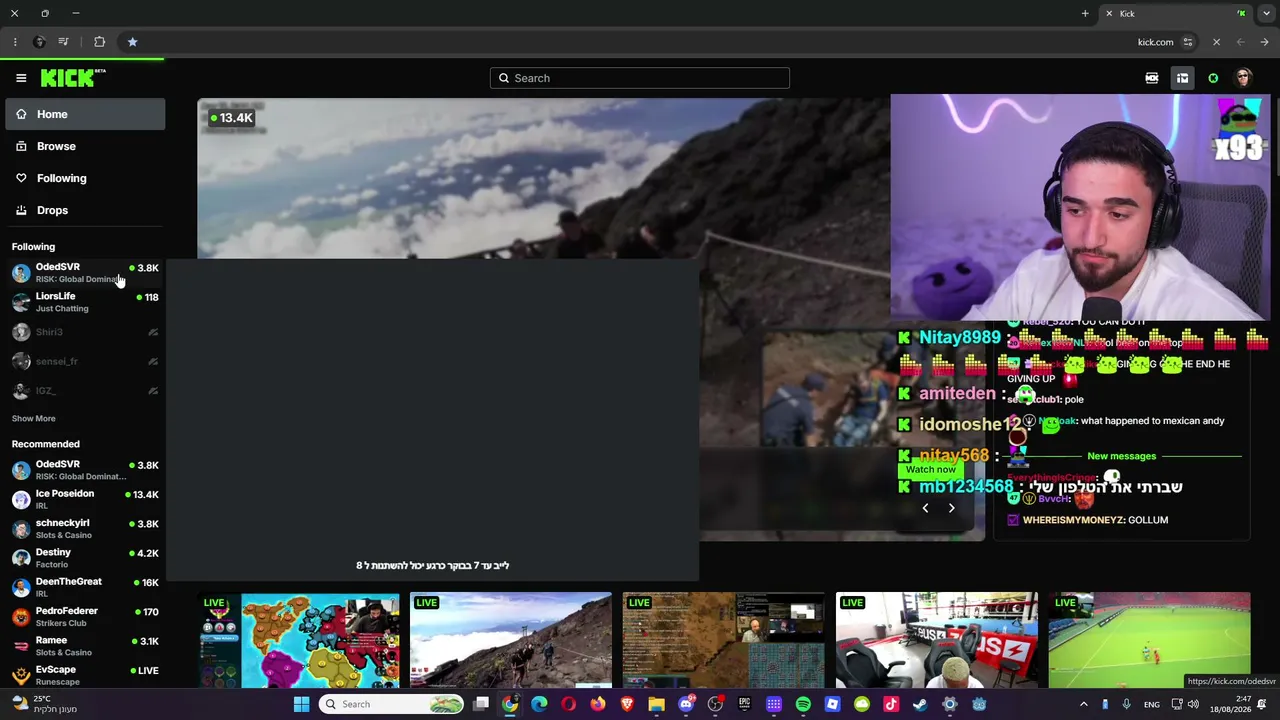Open LiorsLife channel under Following
This screenshot has width=1280, height=720.
click(x=85, y=302)
